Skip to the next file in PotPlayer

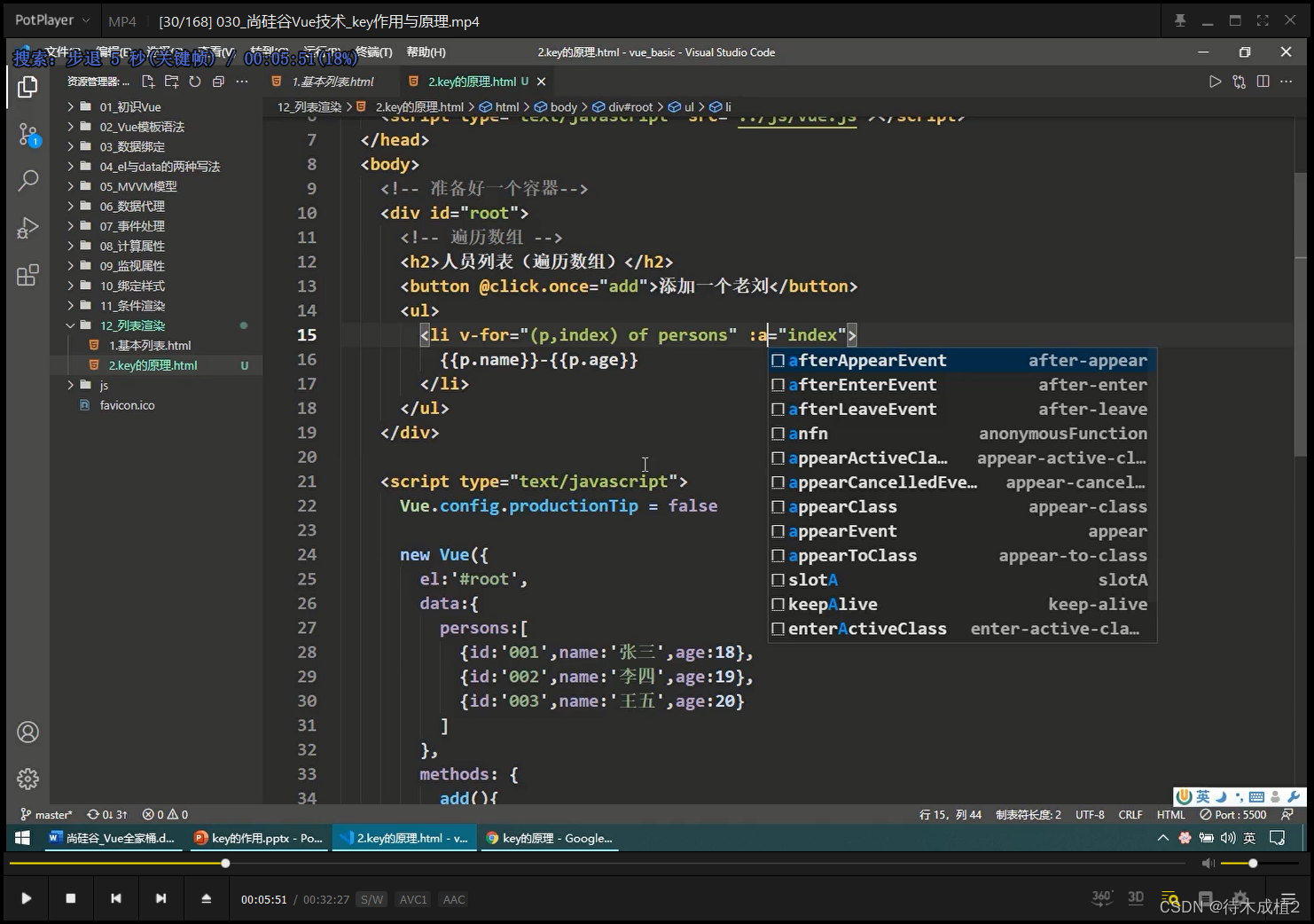click(x=160, y=898)
